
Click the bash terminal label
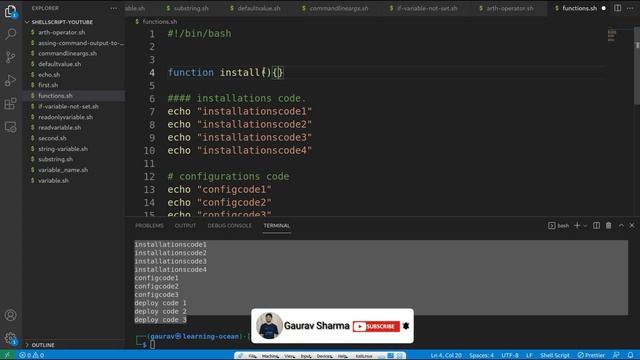[x=559, y=225]
